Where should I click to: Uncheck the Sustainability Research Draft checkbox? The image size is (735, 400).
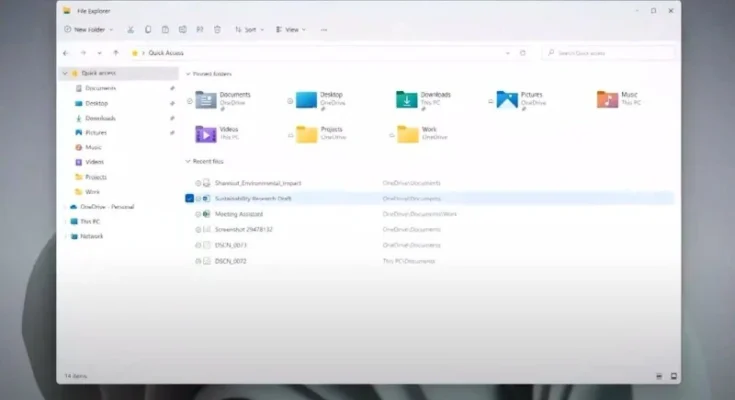point(189,198)
